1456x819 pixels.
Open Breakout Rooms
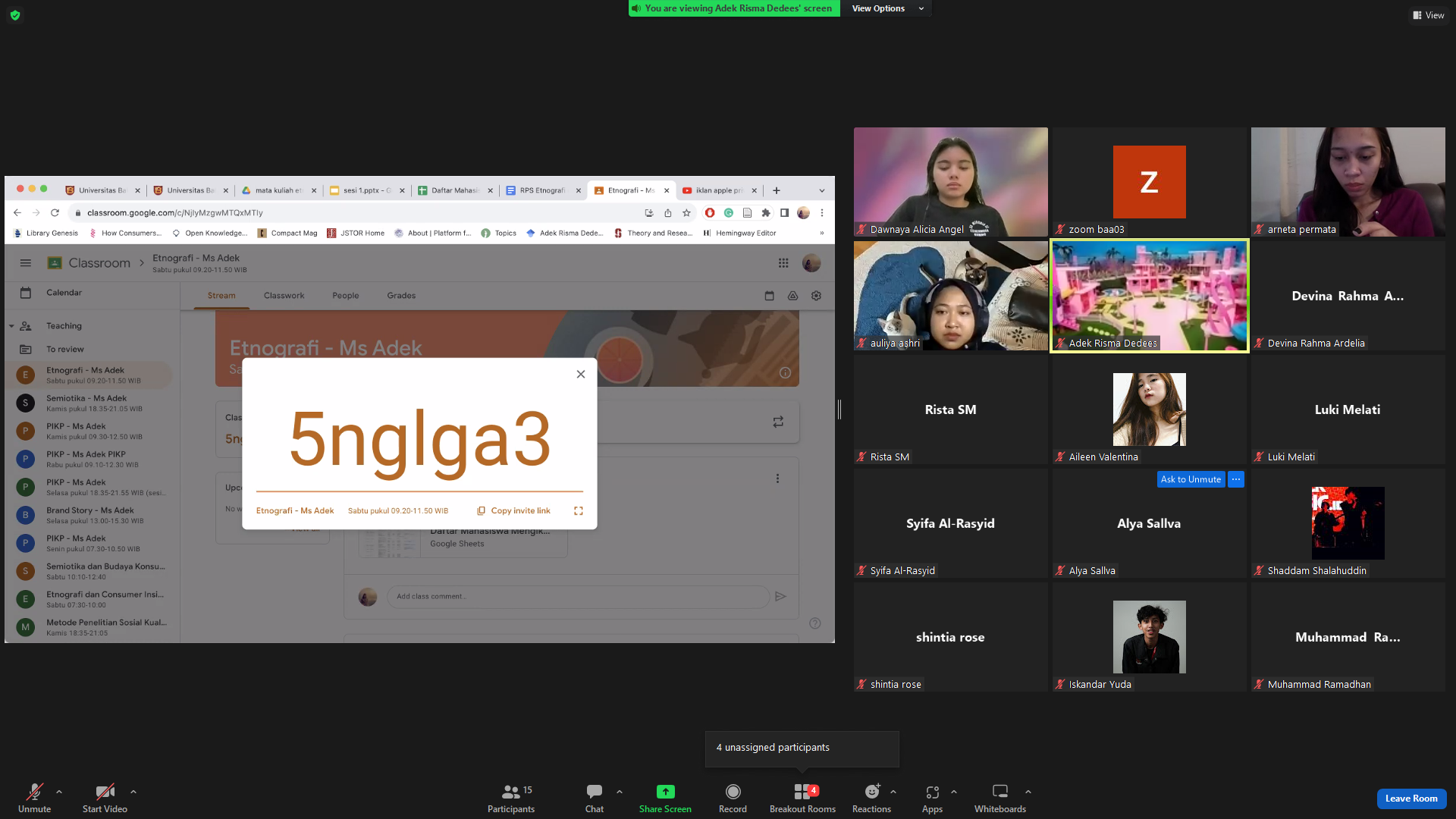click(x=802, y=798)
